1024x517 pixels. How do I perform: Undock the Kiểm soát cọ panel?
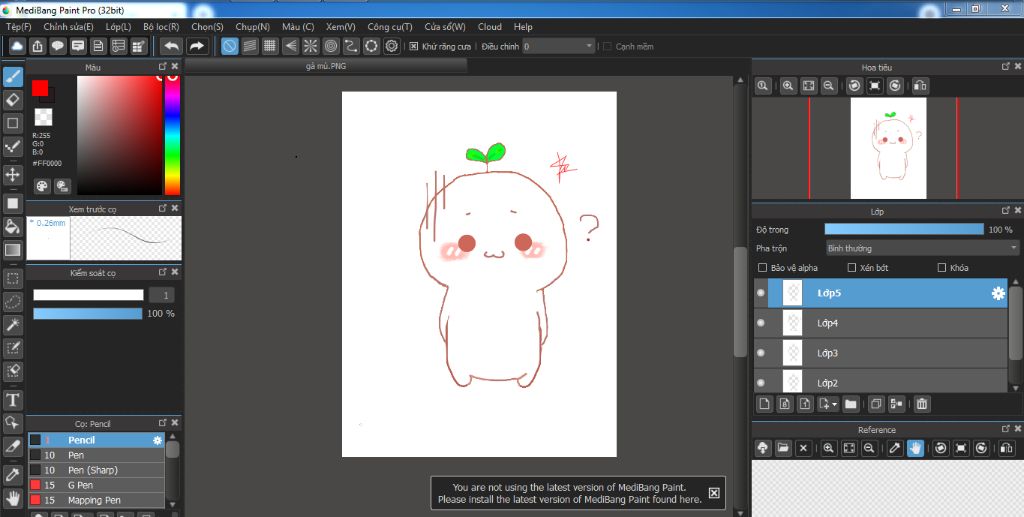tap(163, 272)
